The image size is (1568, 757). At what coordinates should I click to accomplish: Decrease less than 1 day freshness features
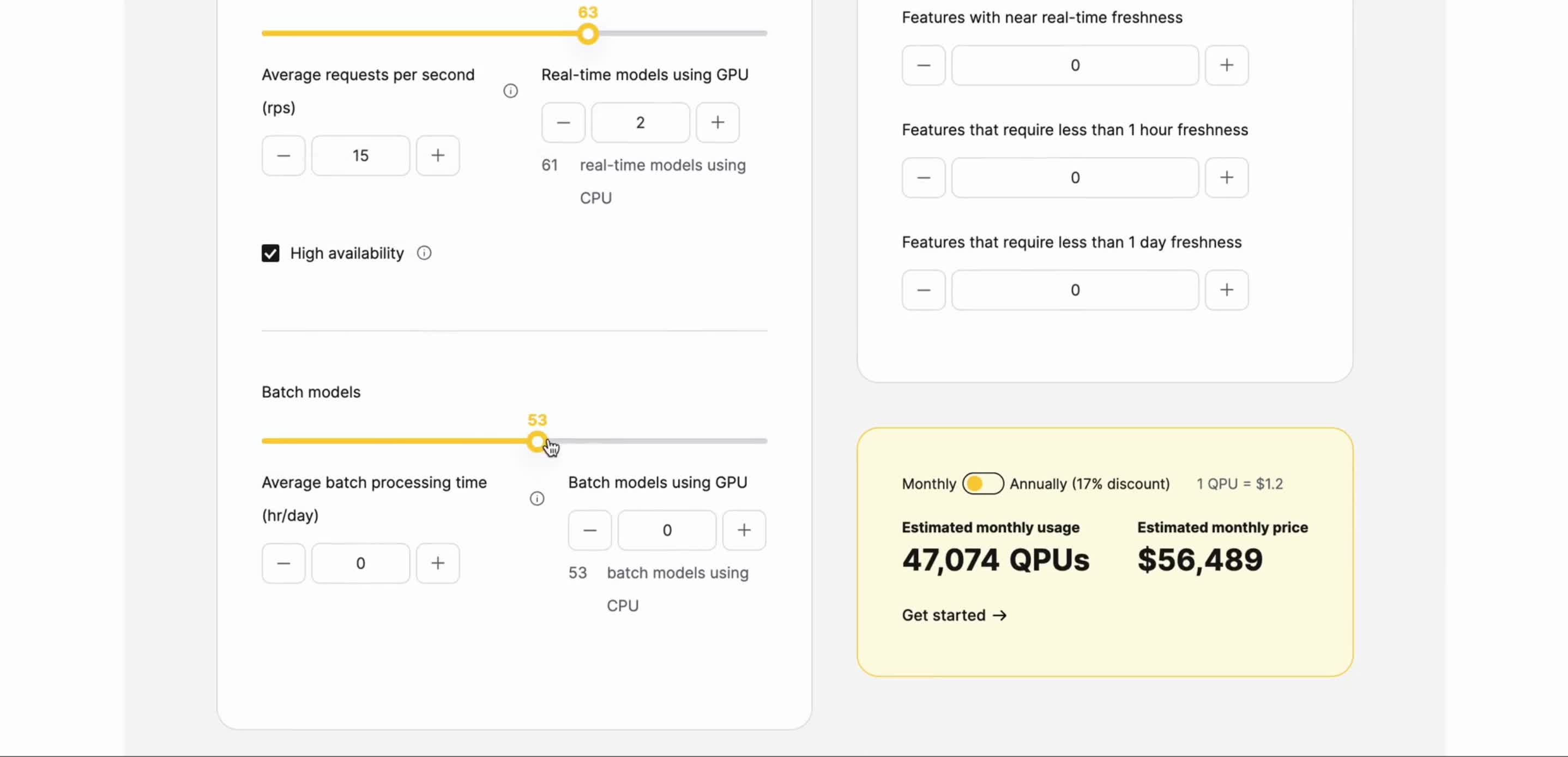tap(924, 290)
